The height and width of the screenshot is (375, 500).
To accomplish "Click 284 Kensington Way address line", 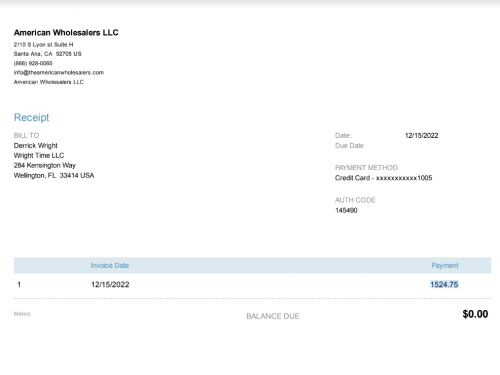I will point(45,165).
